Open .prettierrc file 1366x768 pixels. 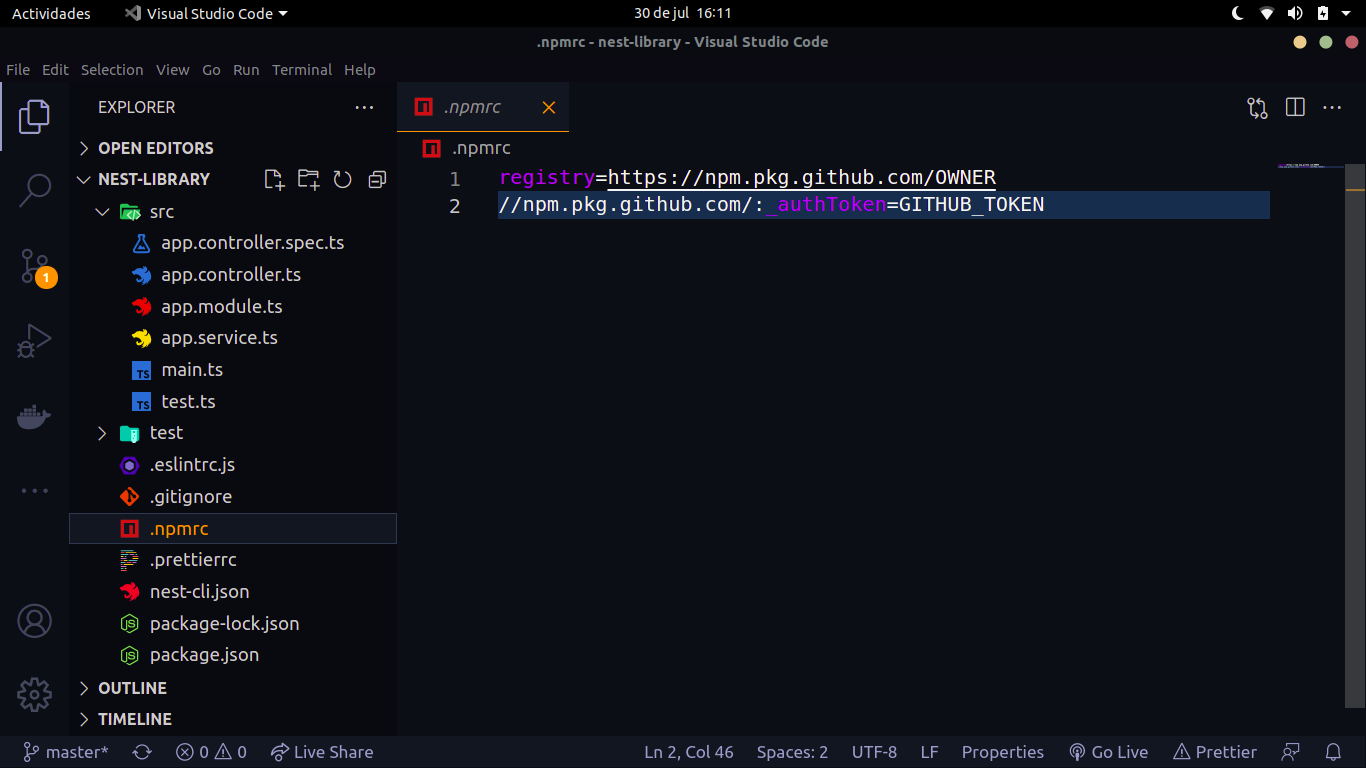(233, 560)
